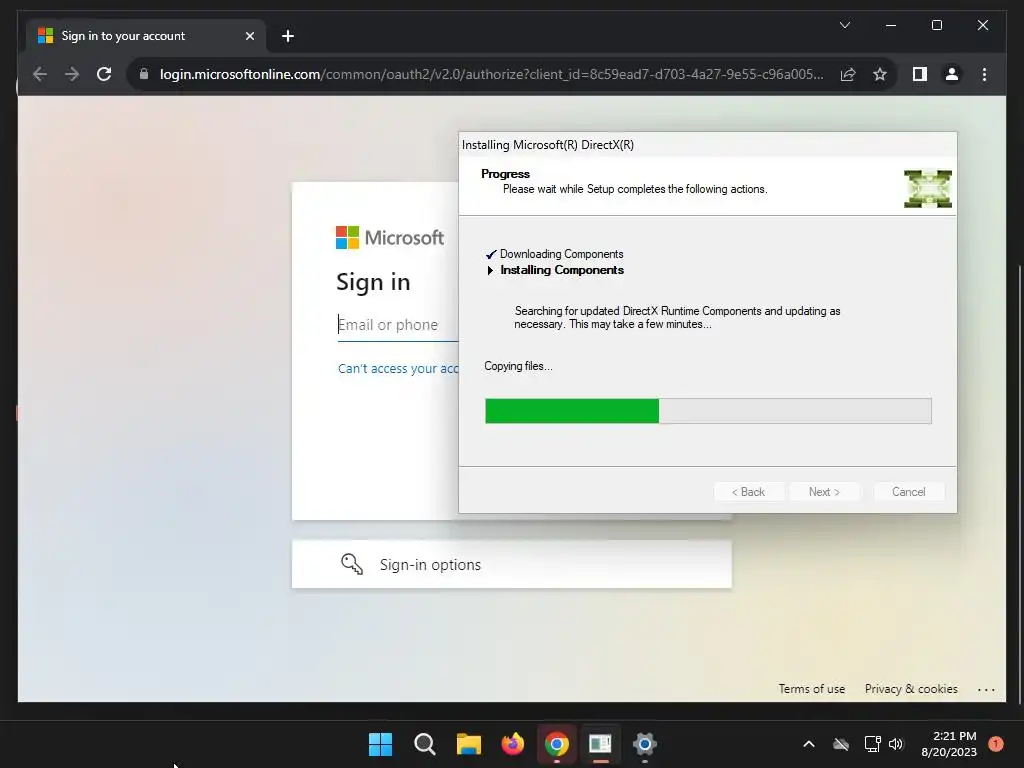This screenshot has height=768, width=1024.
Task: Open the "Can't access your account" link
Action: (x=398, y=369)
